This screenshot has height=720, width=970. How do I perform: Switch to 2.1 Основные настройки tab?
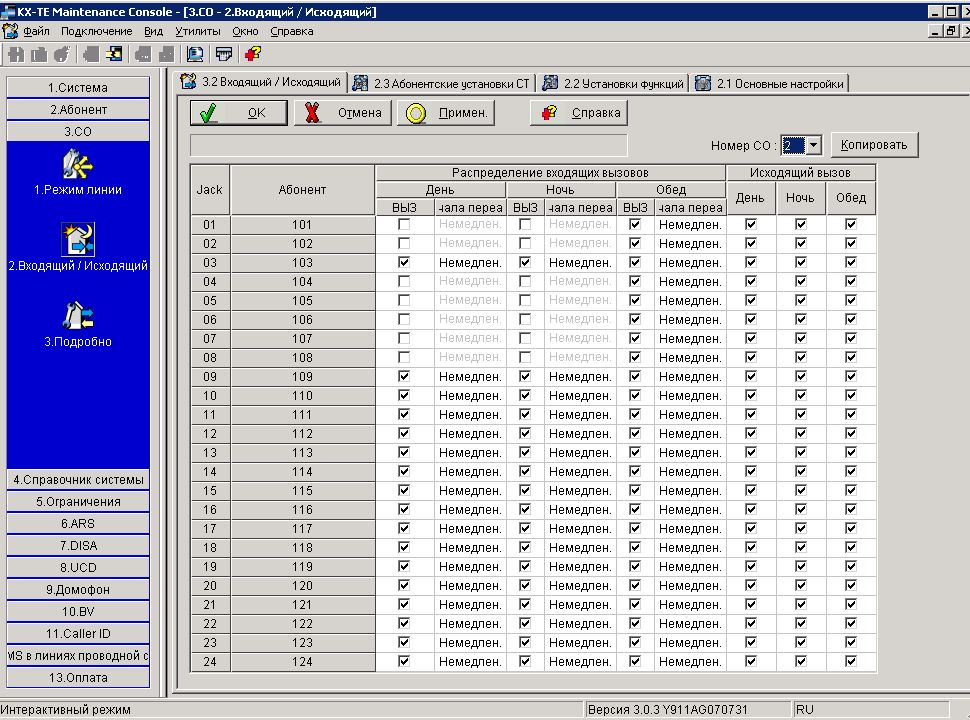(770, 83)
